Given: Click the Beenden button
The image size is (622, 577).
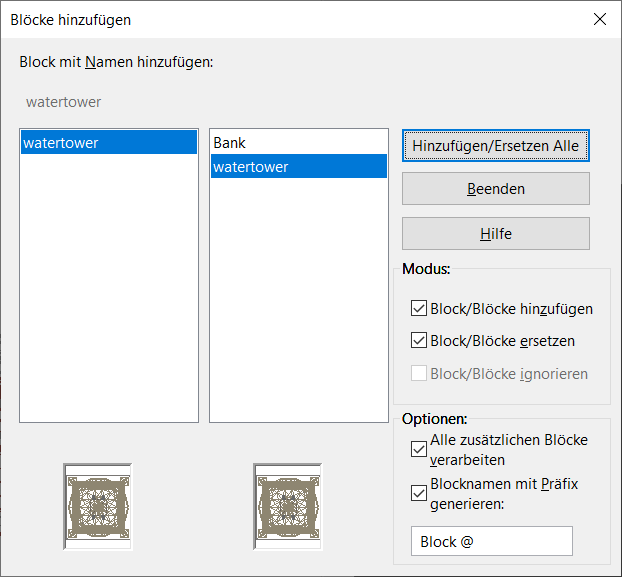Looking at the screenshot, I should [x=495, y=189].
